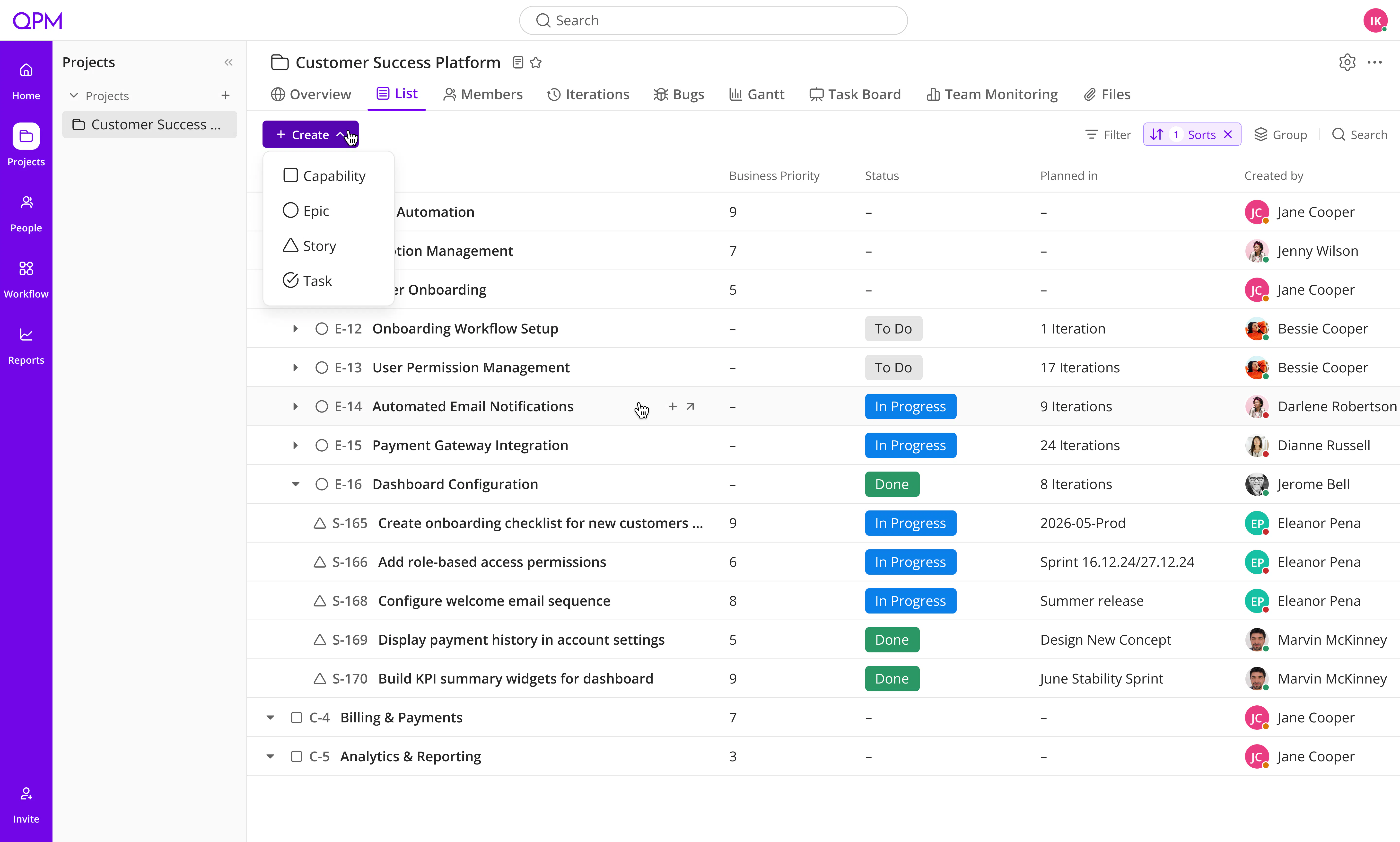Expand the E-12 Onboarding Workflow Setup row
Viewport: 1400px width, 842px height.
click(x=295, y=329)
